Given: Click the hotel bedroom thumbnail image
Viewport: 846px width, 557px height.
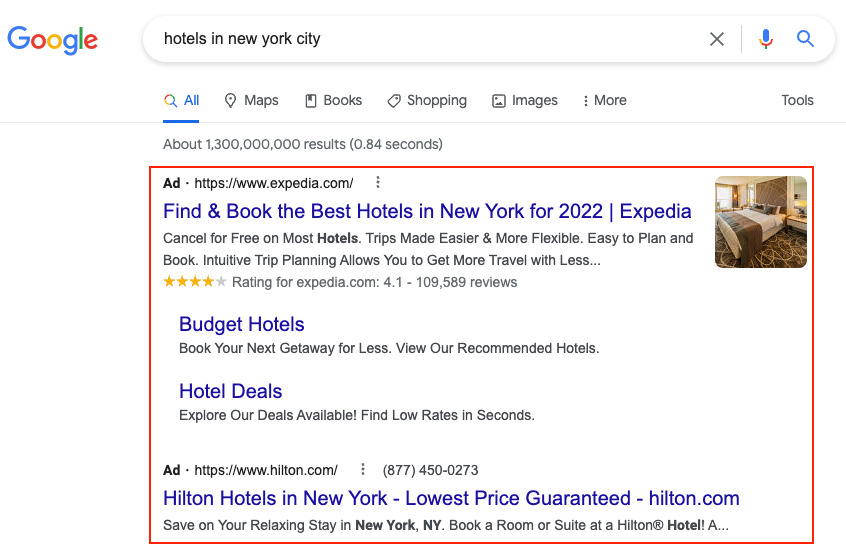Looking at the screenshot, I should pos(760,221).
